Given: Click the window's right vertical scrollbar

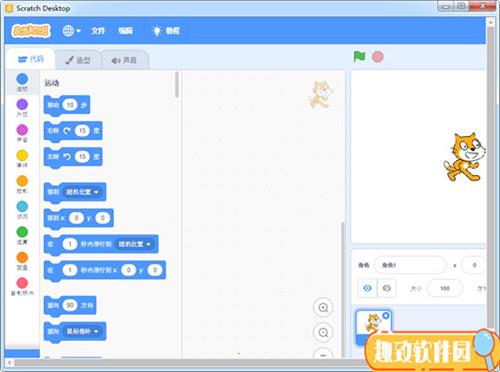Looking at the screenshot, I should pos(490,177).
